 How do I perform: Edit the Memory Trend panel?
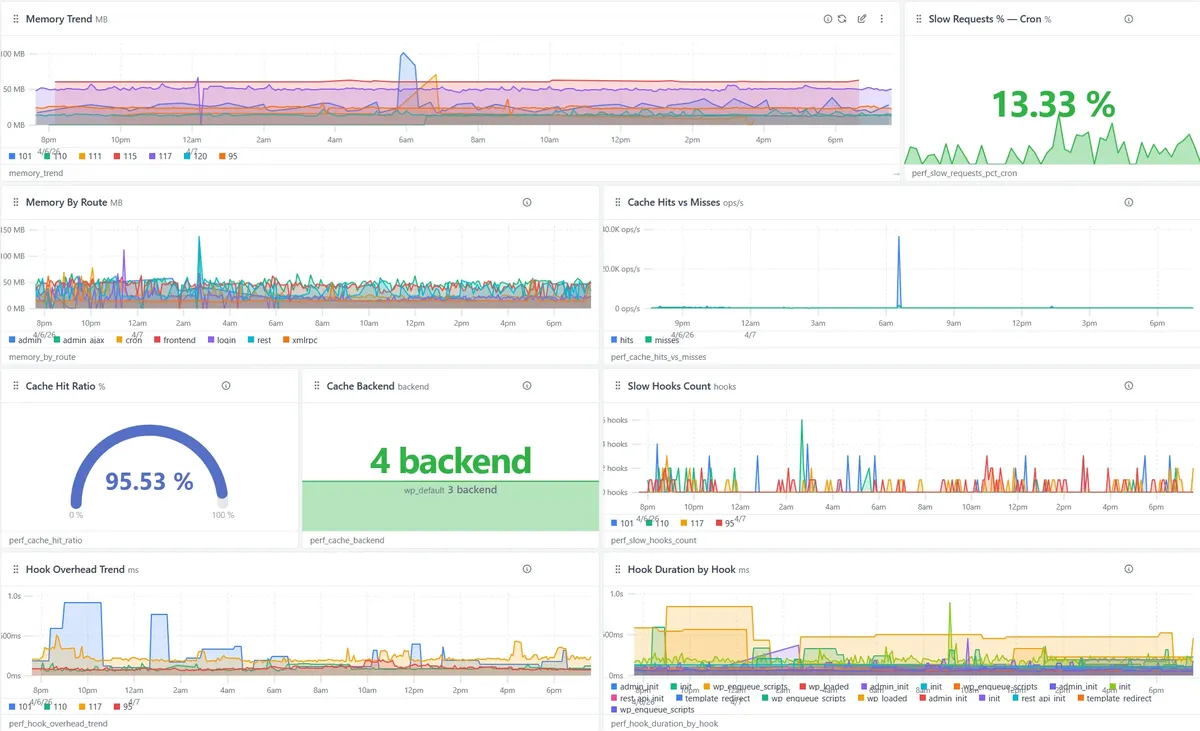coord(861,18)
